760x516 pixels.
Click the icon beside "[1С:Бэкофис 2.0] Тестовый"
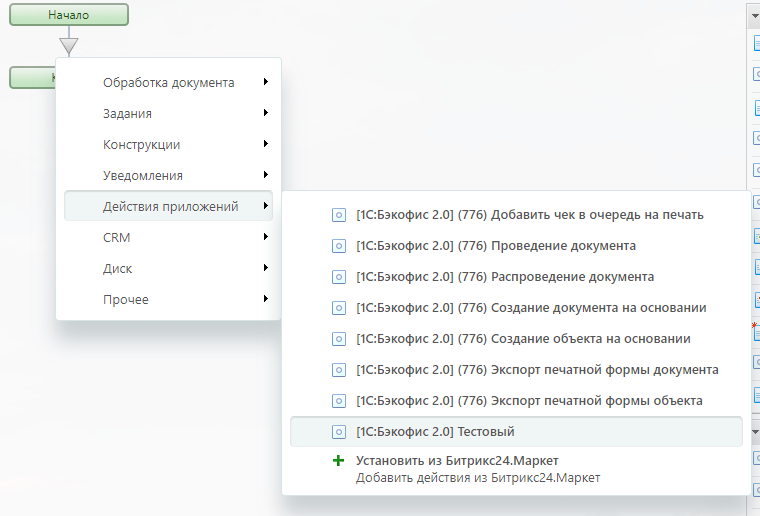[339, 432]
